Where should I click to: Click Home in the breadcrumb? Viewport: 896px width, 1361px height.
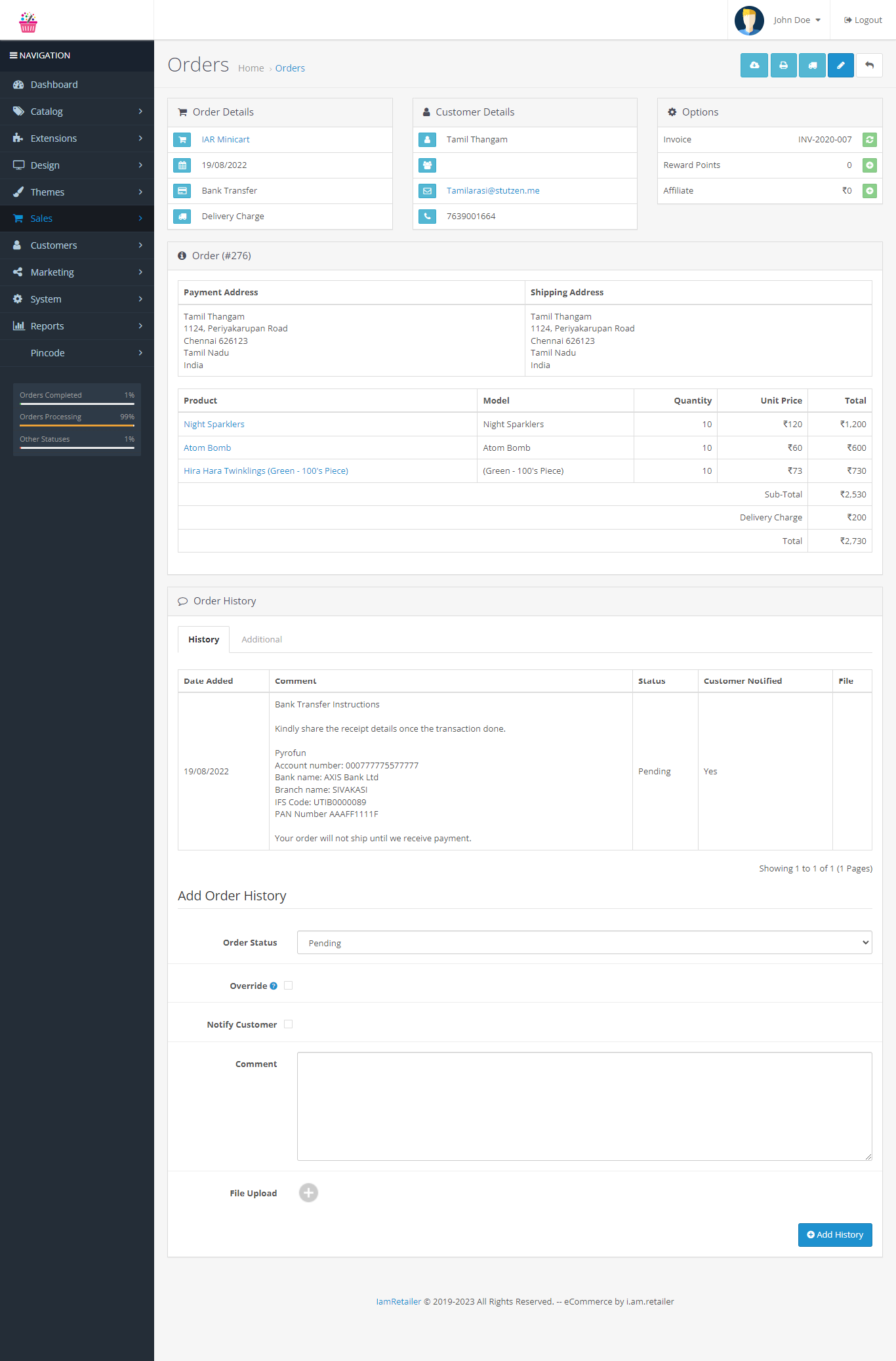point(251,68)
